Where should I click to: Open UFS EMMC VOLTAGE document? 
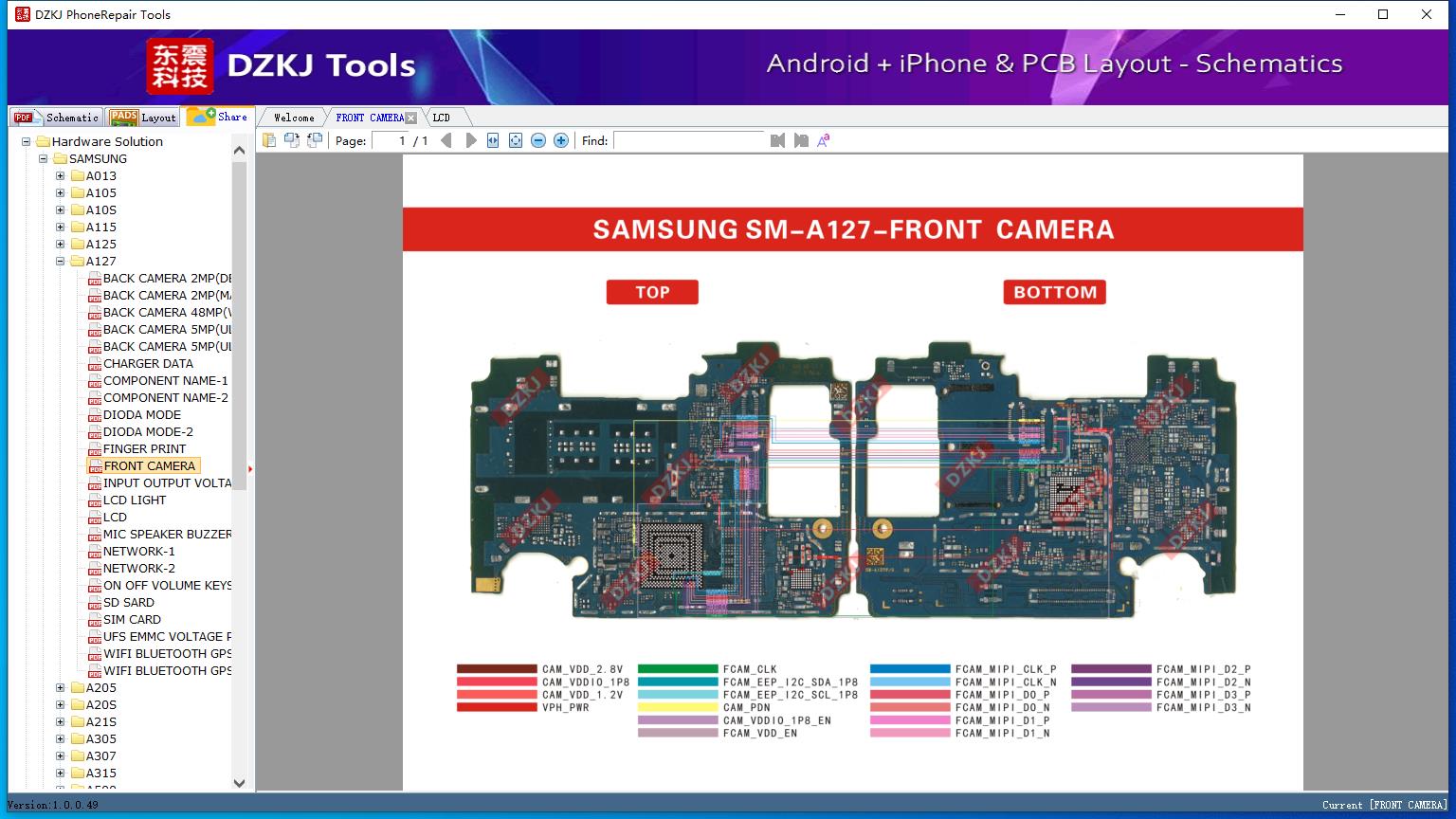point(167,637)
